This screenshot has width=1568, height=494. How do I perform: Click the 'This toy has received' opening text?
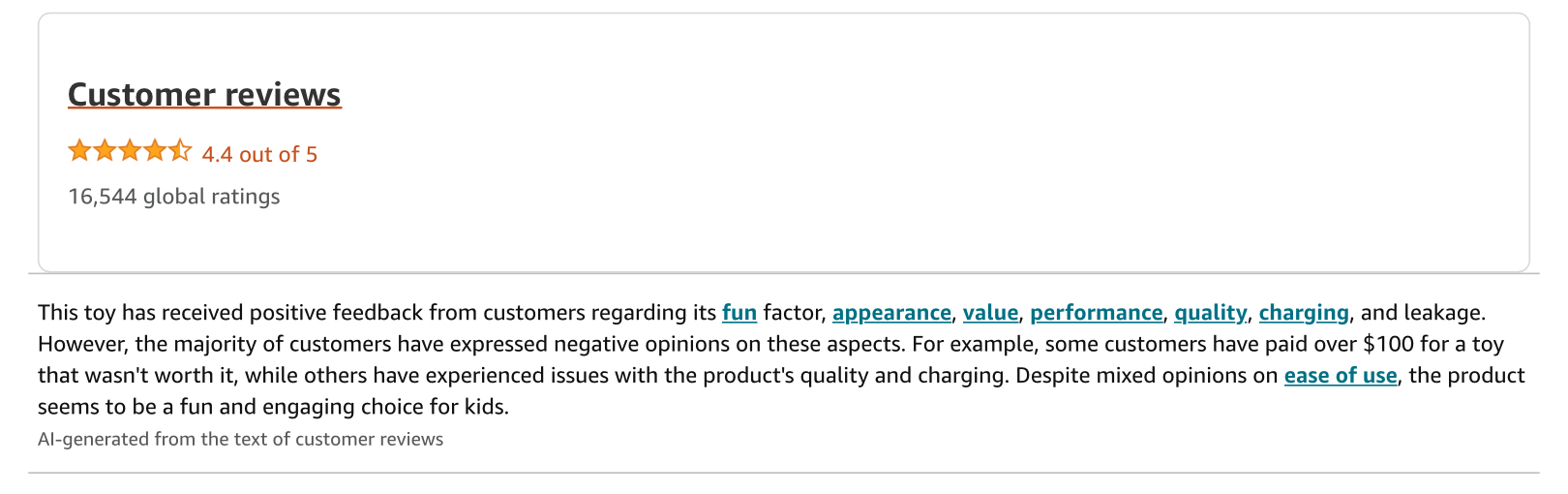(140, 313)
